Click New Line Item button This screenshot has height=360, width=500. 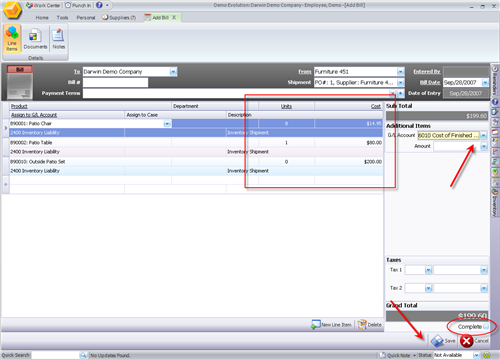tap(331, 325)
